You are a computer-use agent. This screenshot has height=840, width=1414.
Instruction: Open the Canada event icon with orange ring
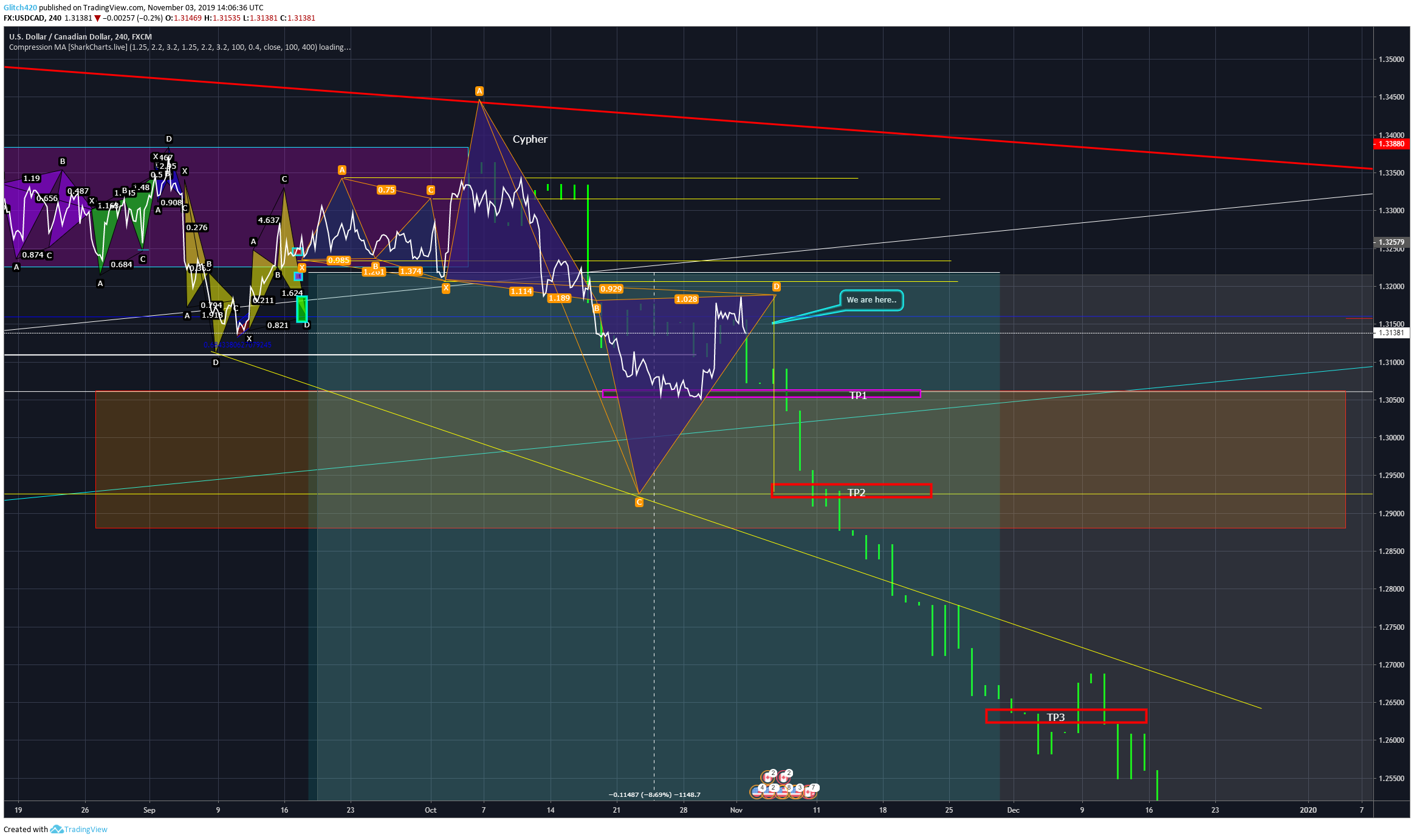tap(767, 777)
